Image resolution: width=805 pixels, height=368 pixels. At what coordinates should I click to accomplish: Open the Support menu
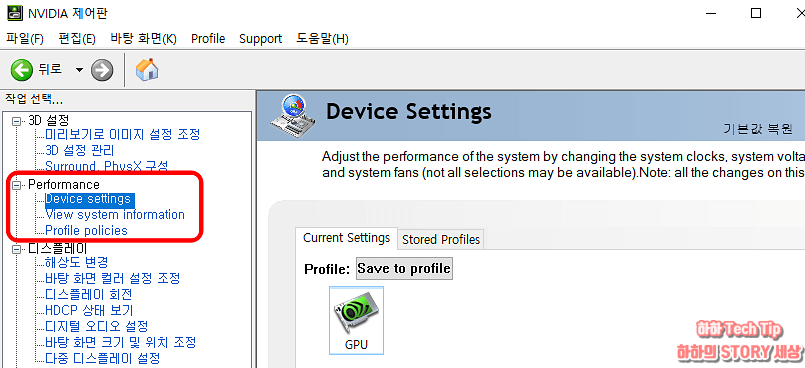[260, 39]
